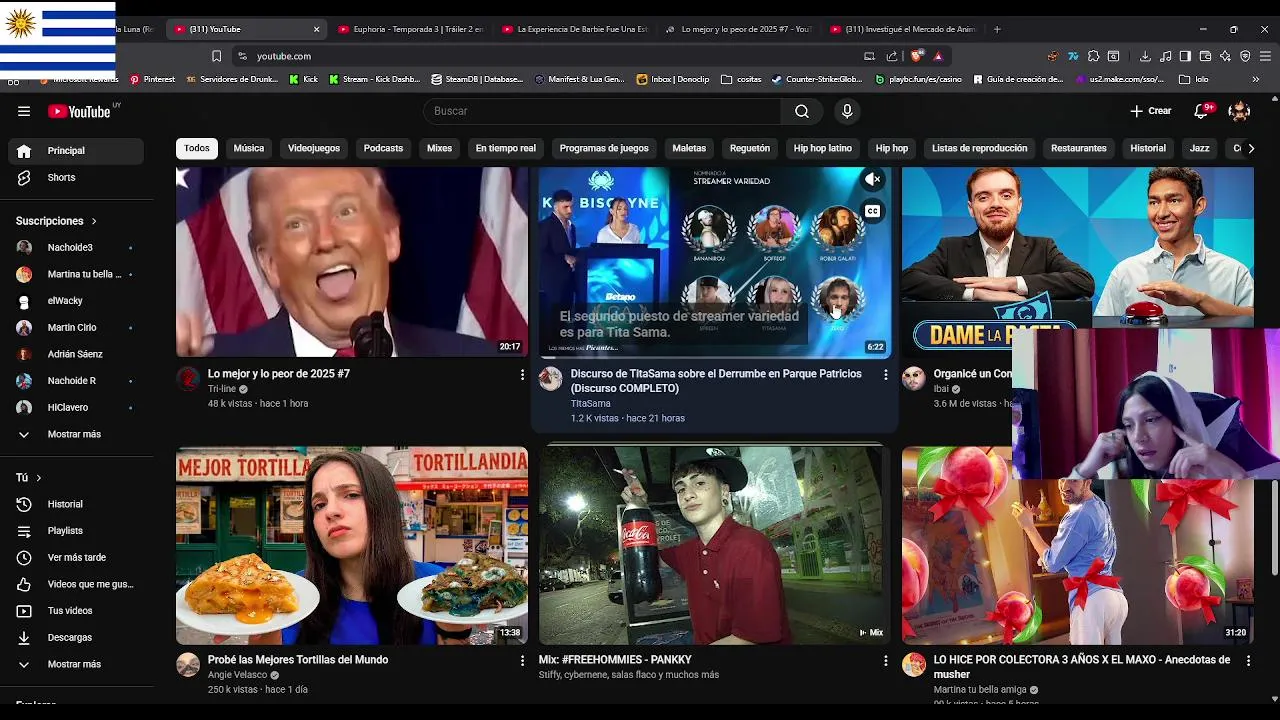The width and height of the screenshot is (1280, 720).
Task: Open options for LO HICE POR COLECTORA video
Action: 1248,661
